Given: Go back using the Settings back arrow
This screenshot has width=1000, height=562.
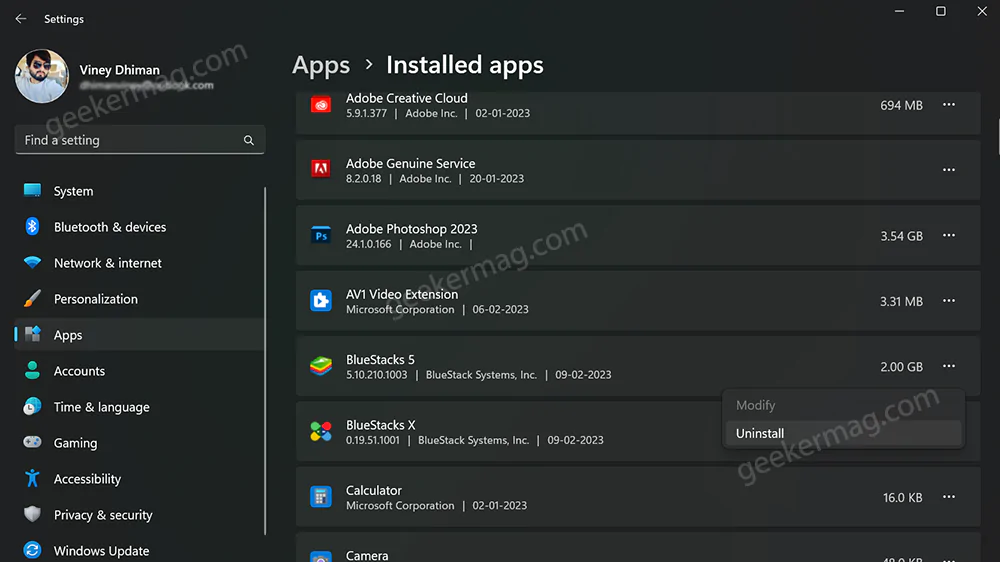Looking at the screenshot, I should click(x=20, y=18).
